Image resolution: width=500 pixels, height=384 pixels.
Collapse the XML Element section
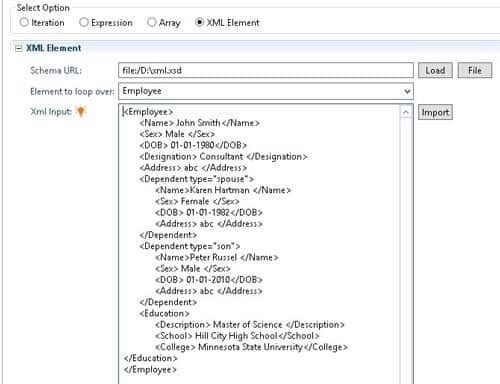point(19,48)
